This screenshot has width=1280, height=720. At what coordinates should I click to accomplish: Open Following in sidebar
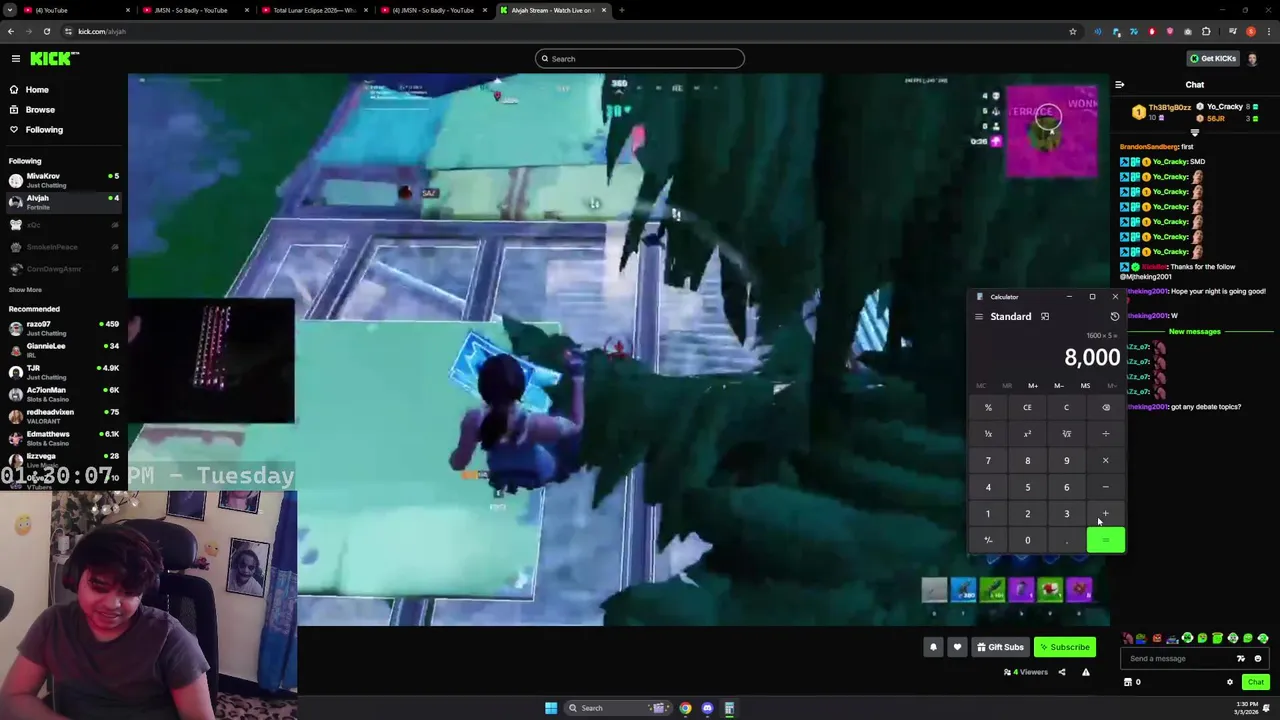44,130
